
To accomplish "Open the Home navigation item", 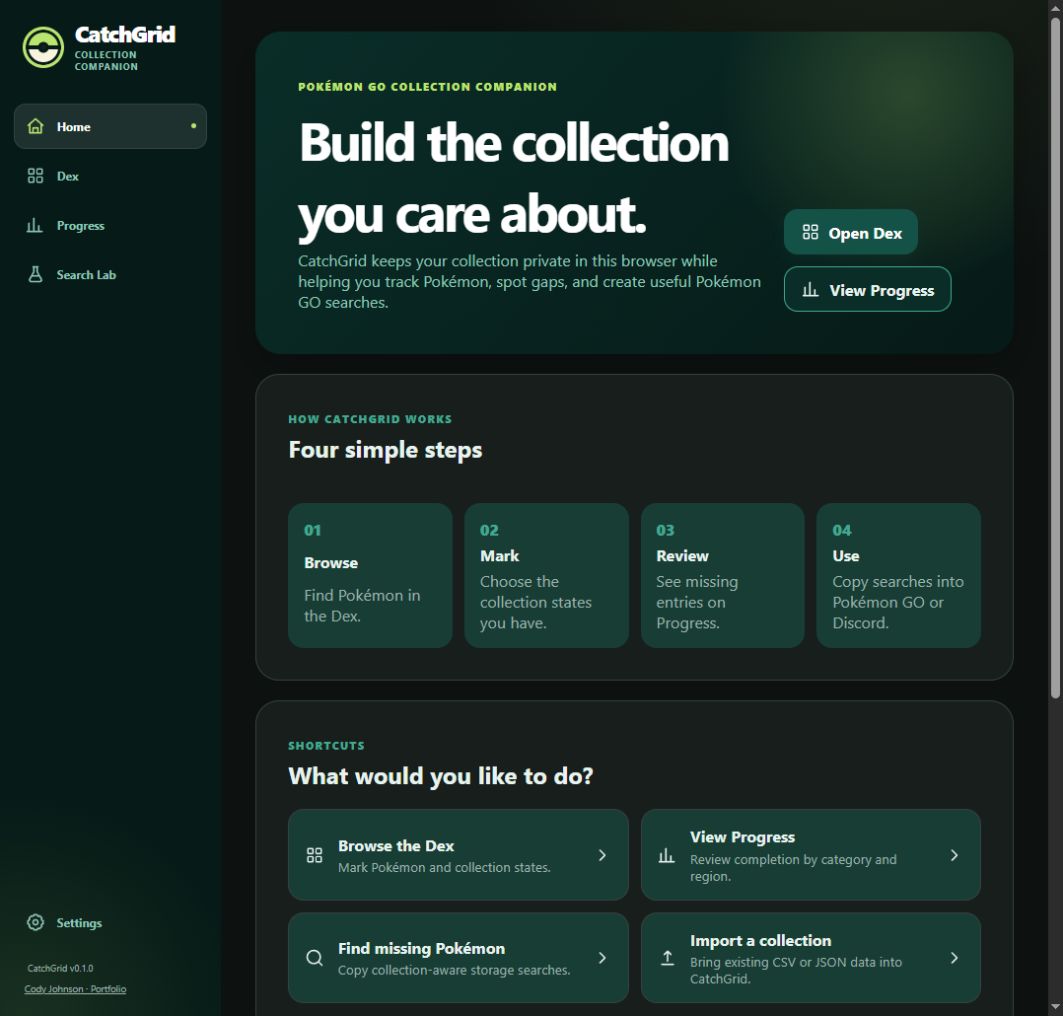I will click(x=111, y=126).
